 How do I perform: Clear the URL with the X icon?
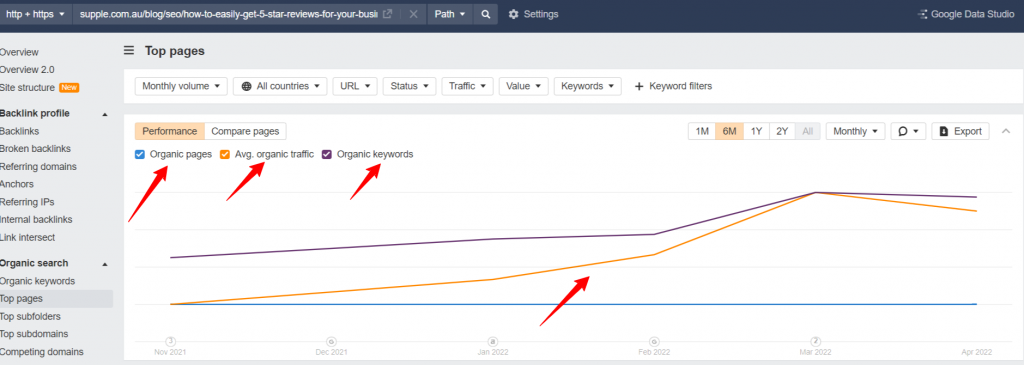click(x=413, y=14)
